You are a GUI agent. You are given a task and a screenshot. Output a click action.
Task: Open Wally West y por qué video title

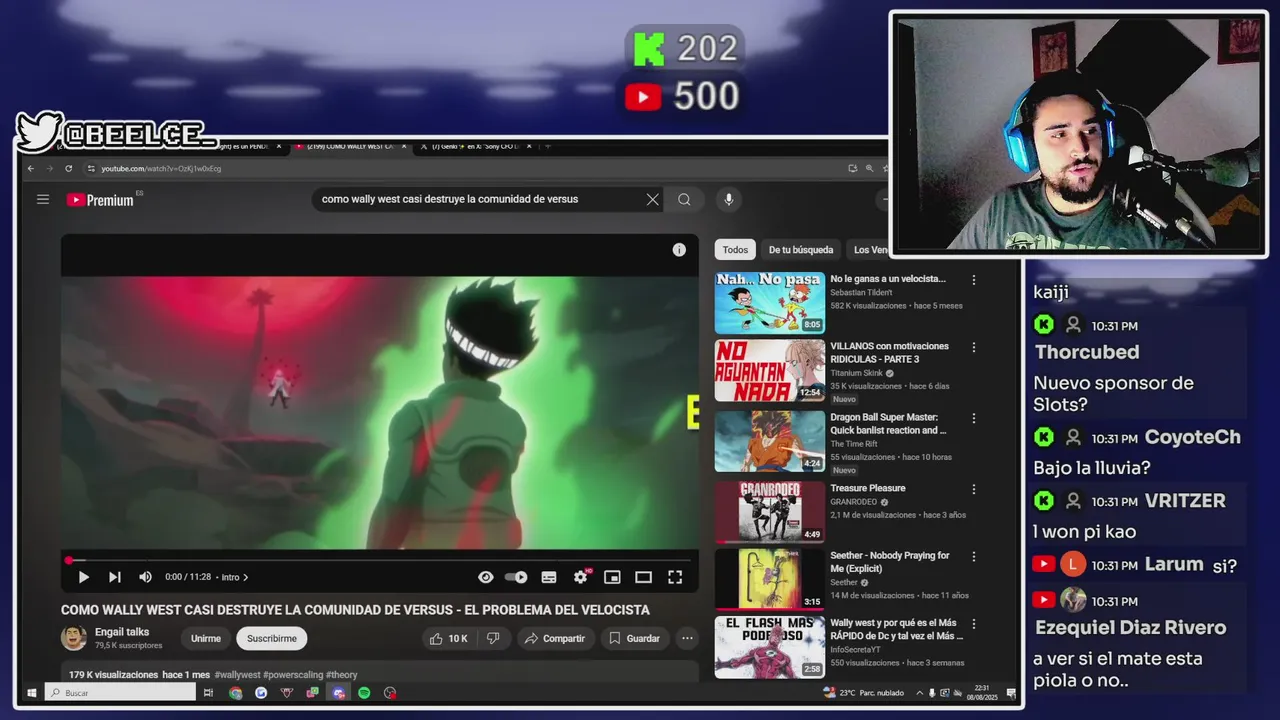pyautogui.click(x=896, y=629)
